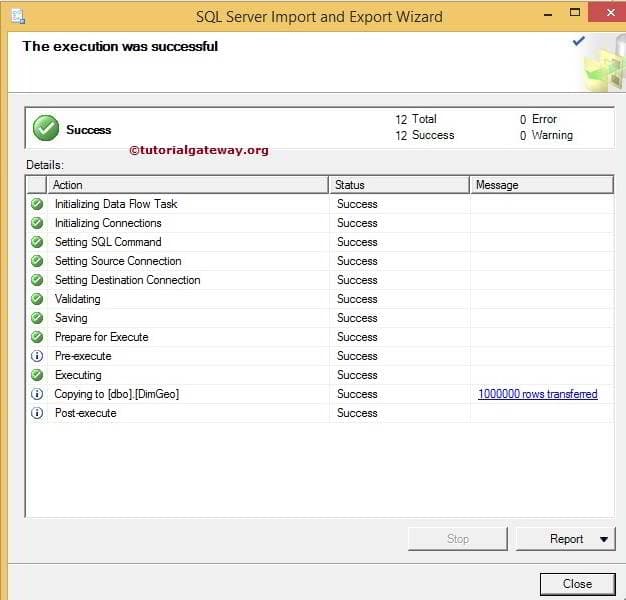
Task: Click the info icon beside Post-execute
Action: coord(37,413)
